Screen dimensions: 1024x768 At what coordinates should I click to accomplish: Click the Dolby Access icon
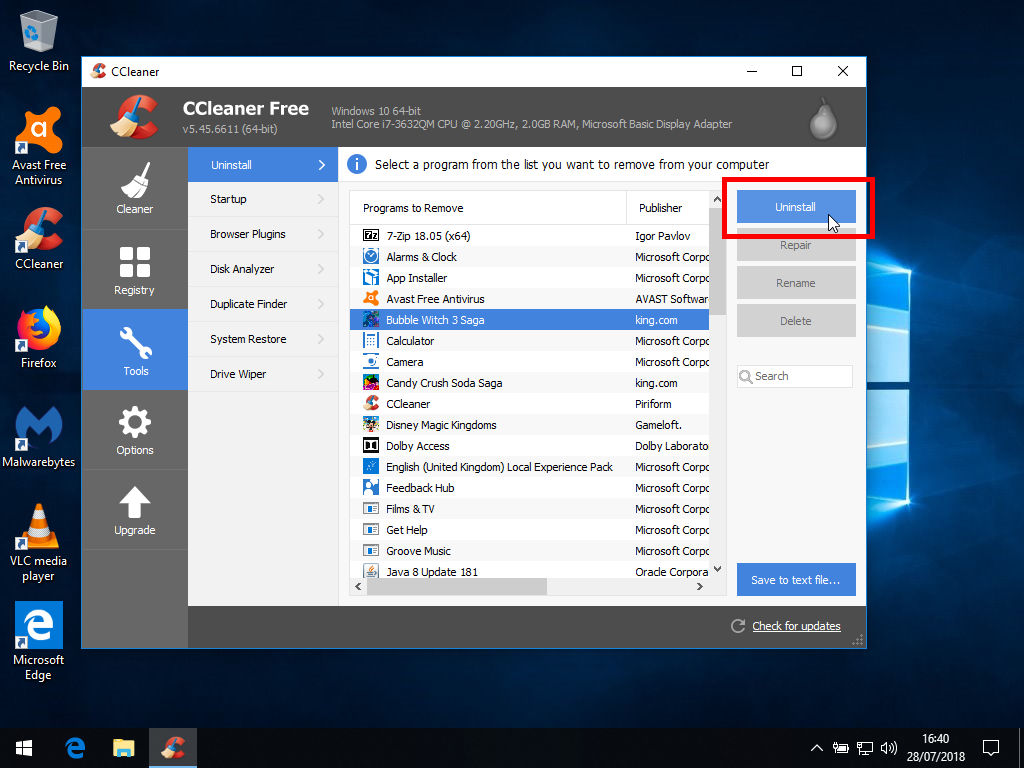(371, 445)
